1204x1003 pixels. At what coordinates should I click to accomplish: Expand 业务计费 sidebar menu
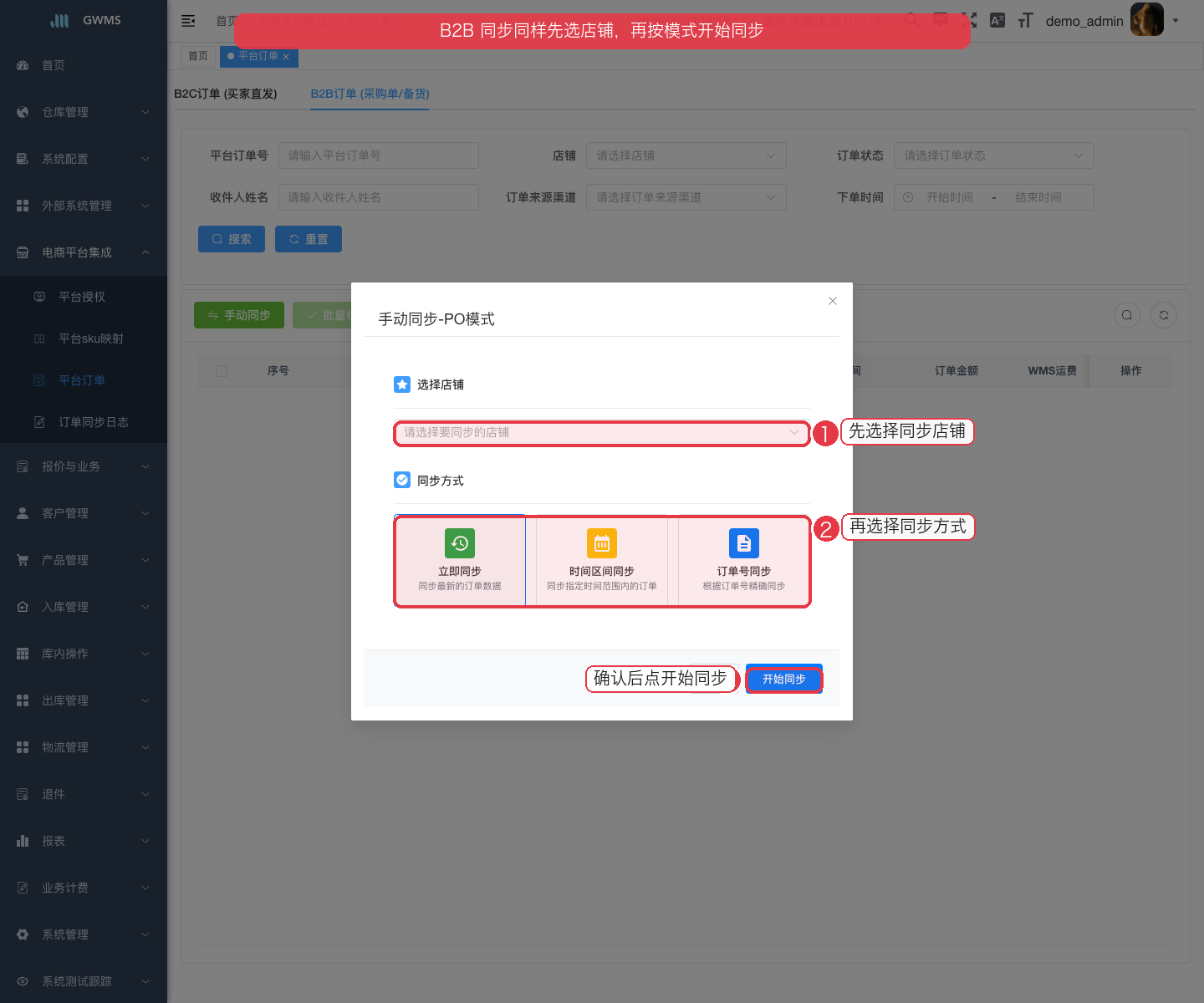(x=84, y=888)
